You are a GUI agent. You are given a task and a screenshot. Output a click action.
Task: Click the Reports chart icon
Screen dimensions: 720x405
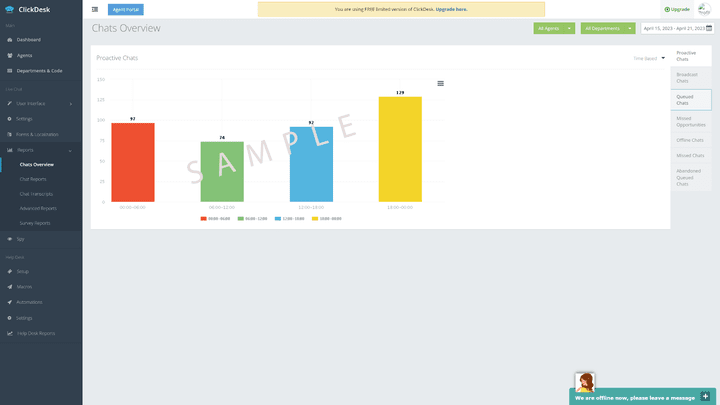click(10, 150)
